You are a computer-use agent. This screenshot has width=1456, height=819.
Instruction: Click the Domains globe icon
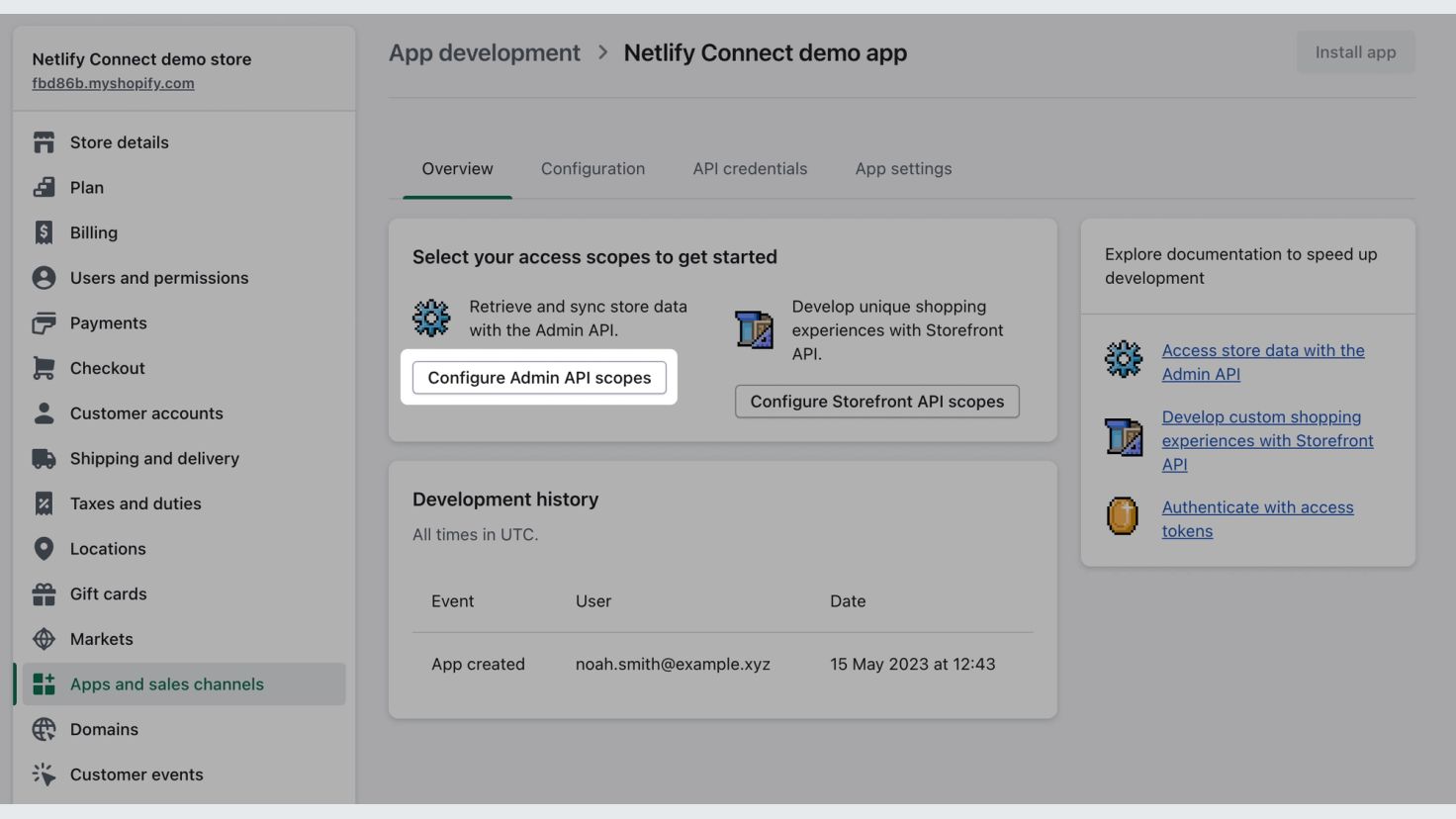coord(44,729)
